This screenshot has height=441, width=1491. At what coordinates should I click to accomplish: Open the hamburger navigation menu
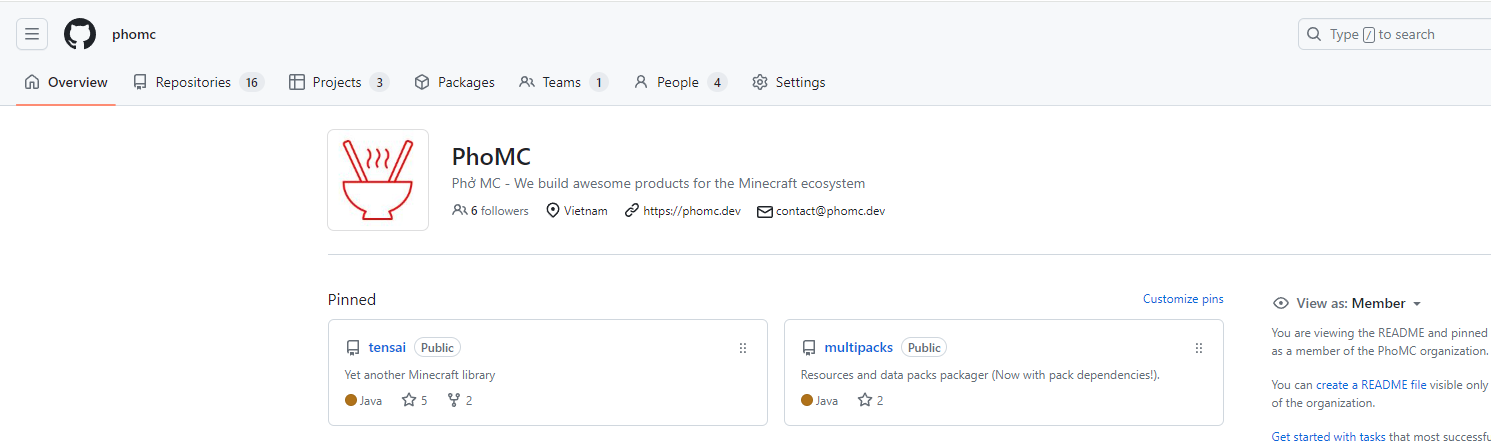pyautogui.click(x=32, y=34)
